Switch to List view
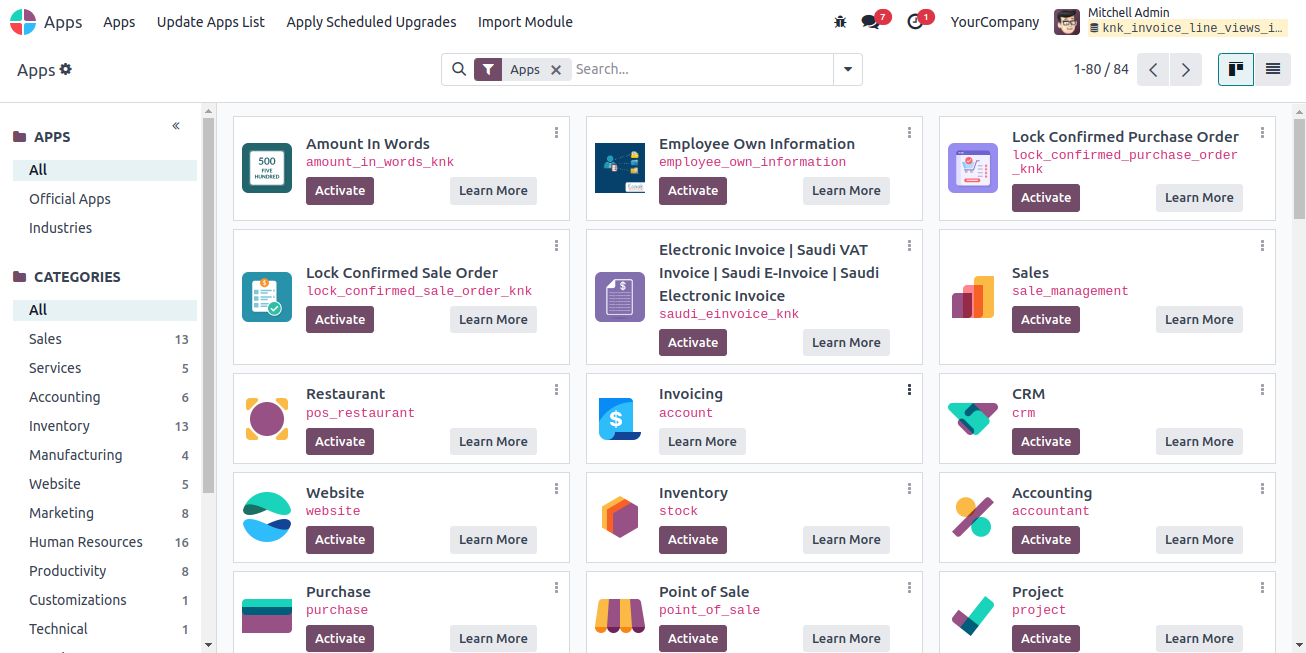Viewport: 1306px width, 653px height. [x=1273, y=69]
